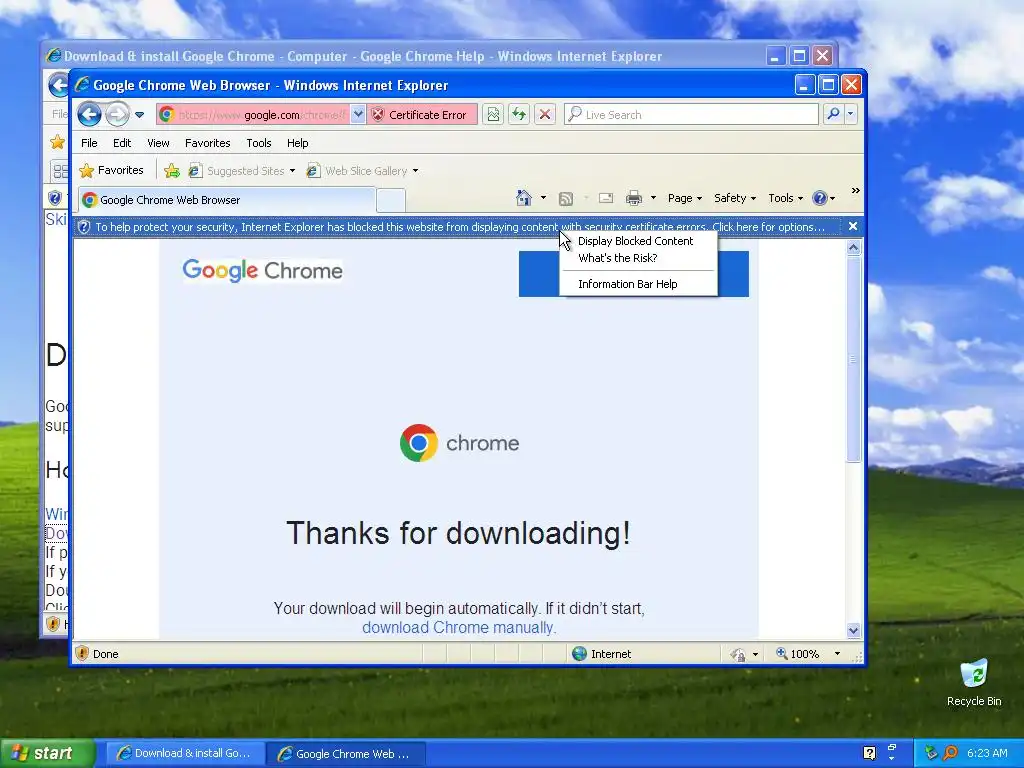This screenshot has height=768, width=1024.
Task: Click the Google Chrome logo on page
Action: pyautogui.click(x=263, y=270)
